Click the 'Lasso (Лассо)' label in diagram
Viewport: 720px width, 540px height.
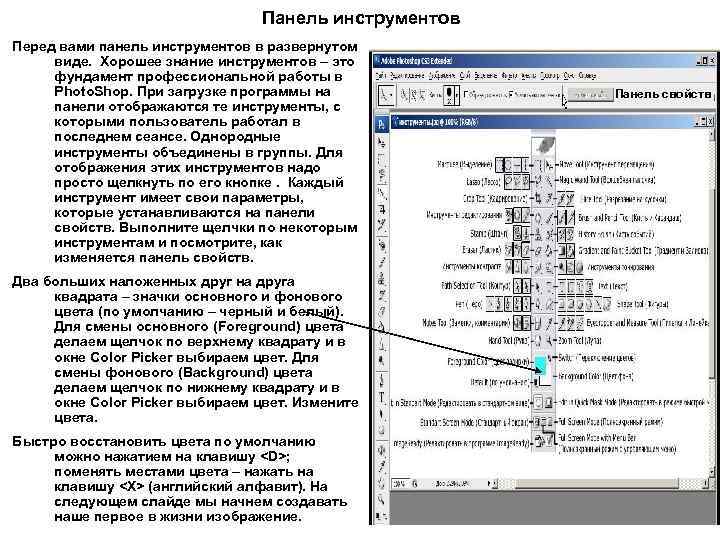point(484,182)
